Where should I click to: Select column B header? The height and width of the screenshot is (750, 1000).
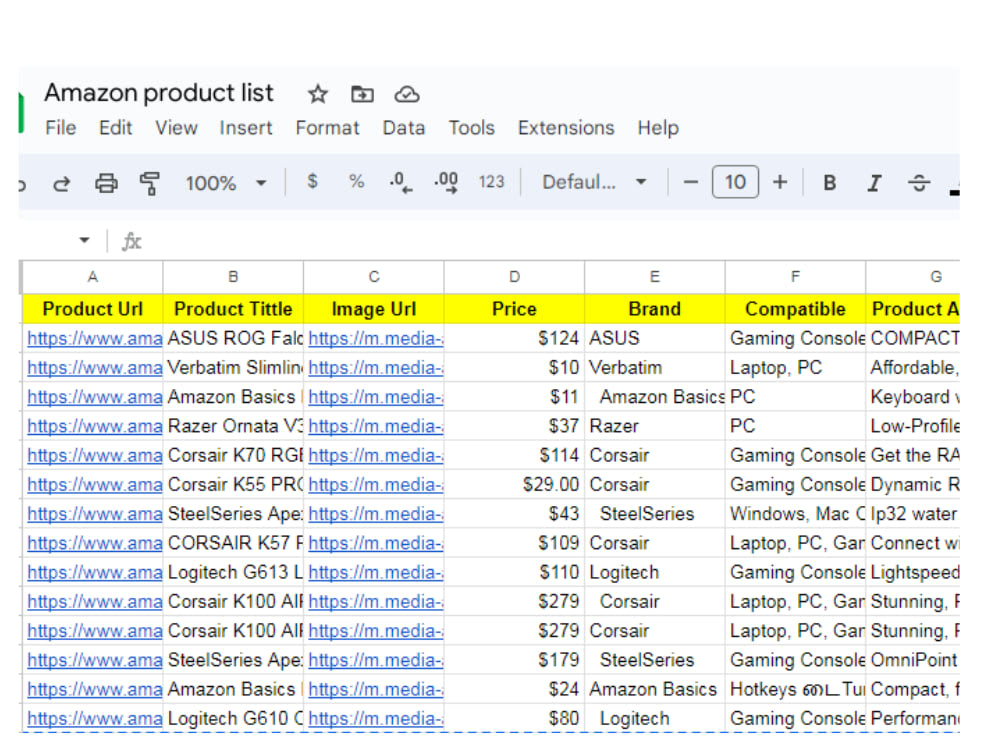(x=233, y=277)
